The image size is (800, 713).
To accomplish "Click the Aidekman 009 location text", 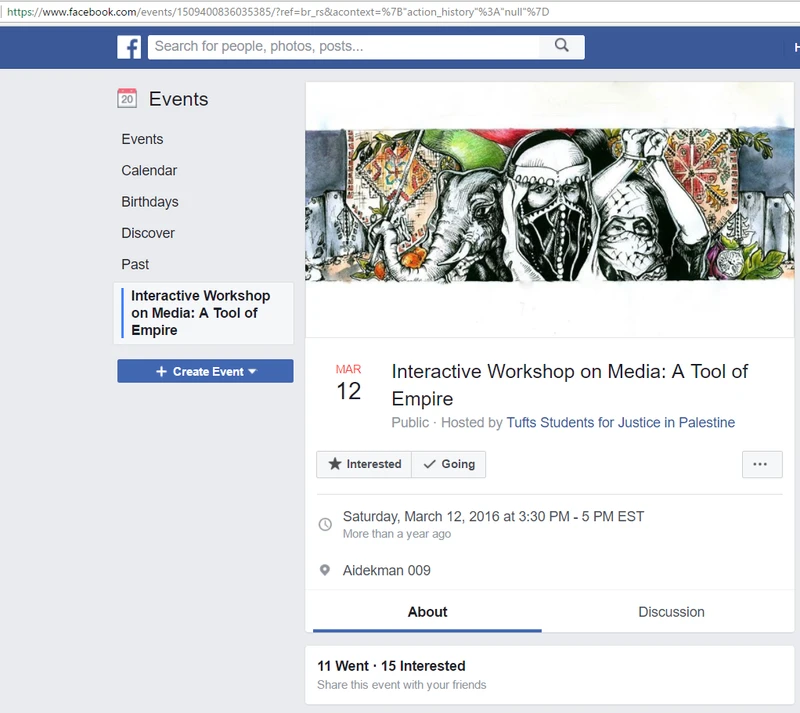I will click(387, 570).
